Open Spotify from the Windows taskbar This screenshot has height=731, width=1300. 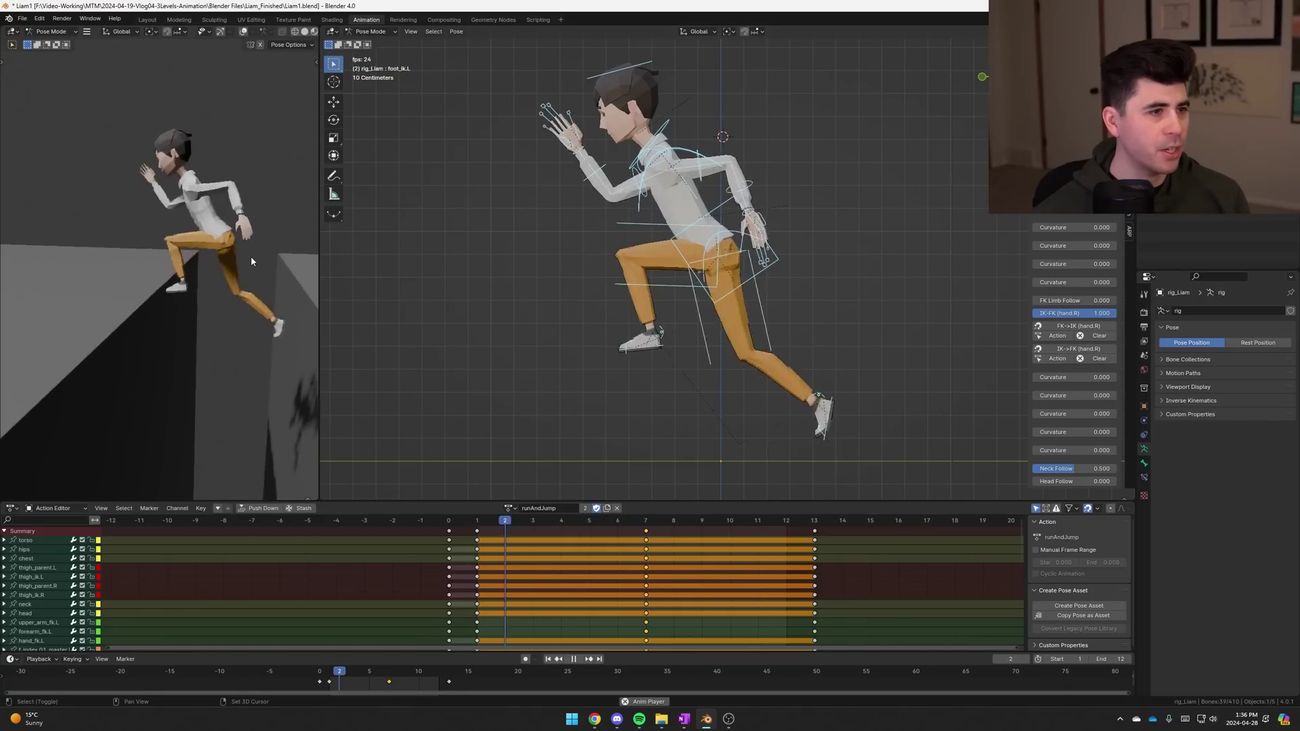coord(639,719)
